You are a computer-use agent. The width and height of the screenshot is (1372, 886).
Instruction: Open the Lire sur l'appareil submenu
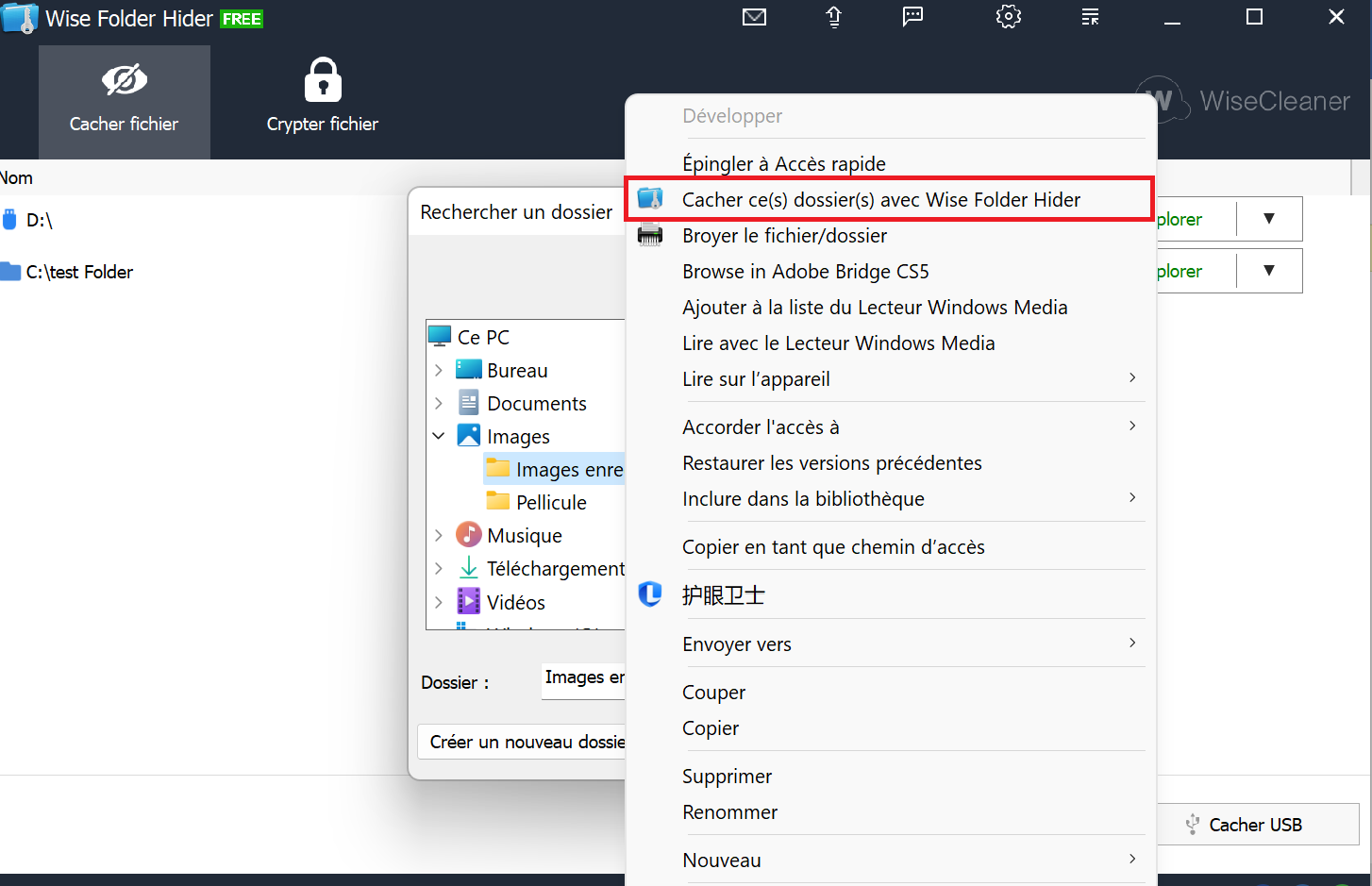pos(891,379)
